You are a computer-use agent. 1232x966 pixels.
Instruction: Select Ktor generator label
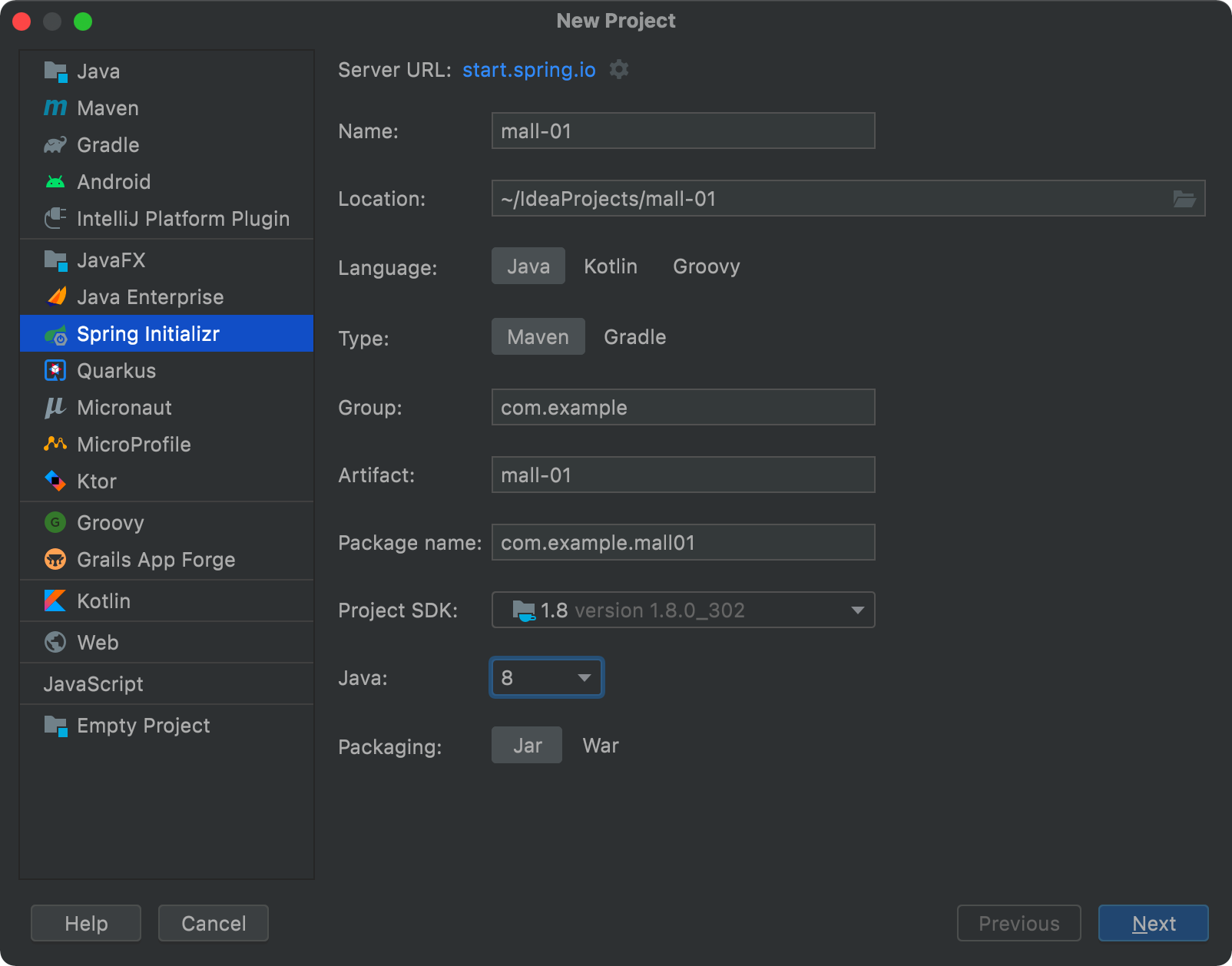[97, 481]
